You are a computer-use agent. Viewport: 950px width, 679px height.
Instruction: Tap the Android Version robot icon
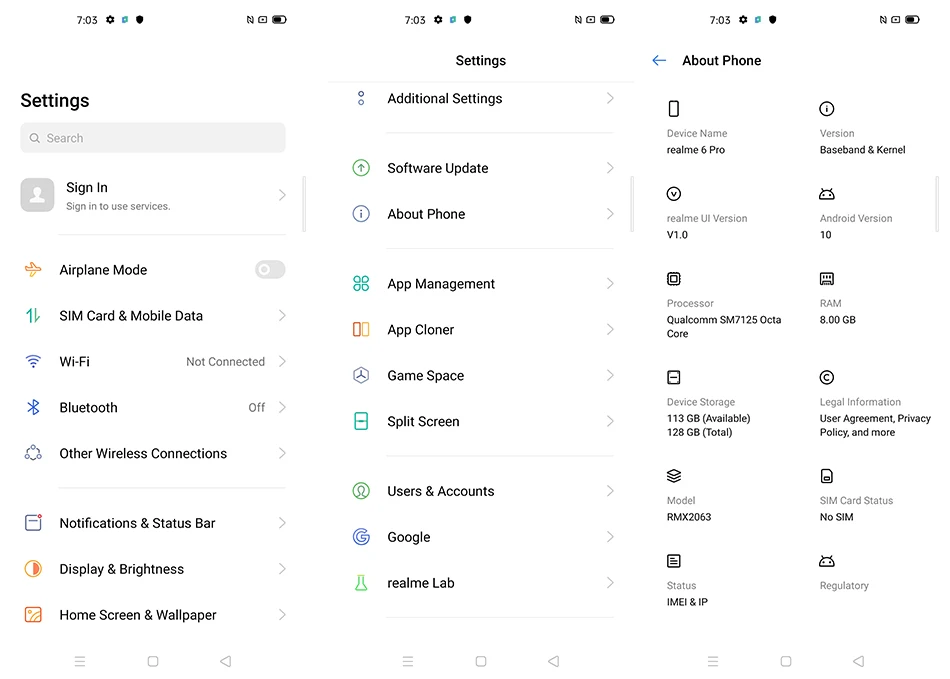pos(826,194)
